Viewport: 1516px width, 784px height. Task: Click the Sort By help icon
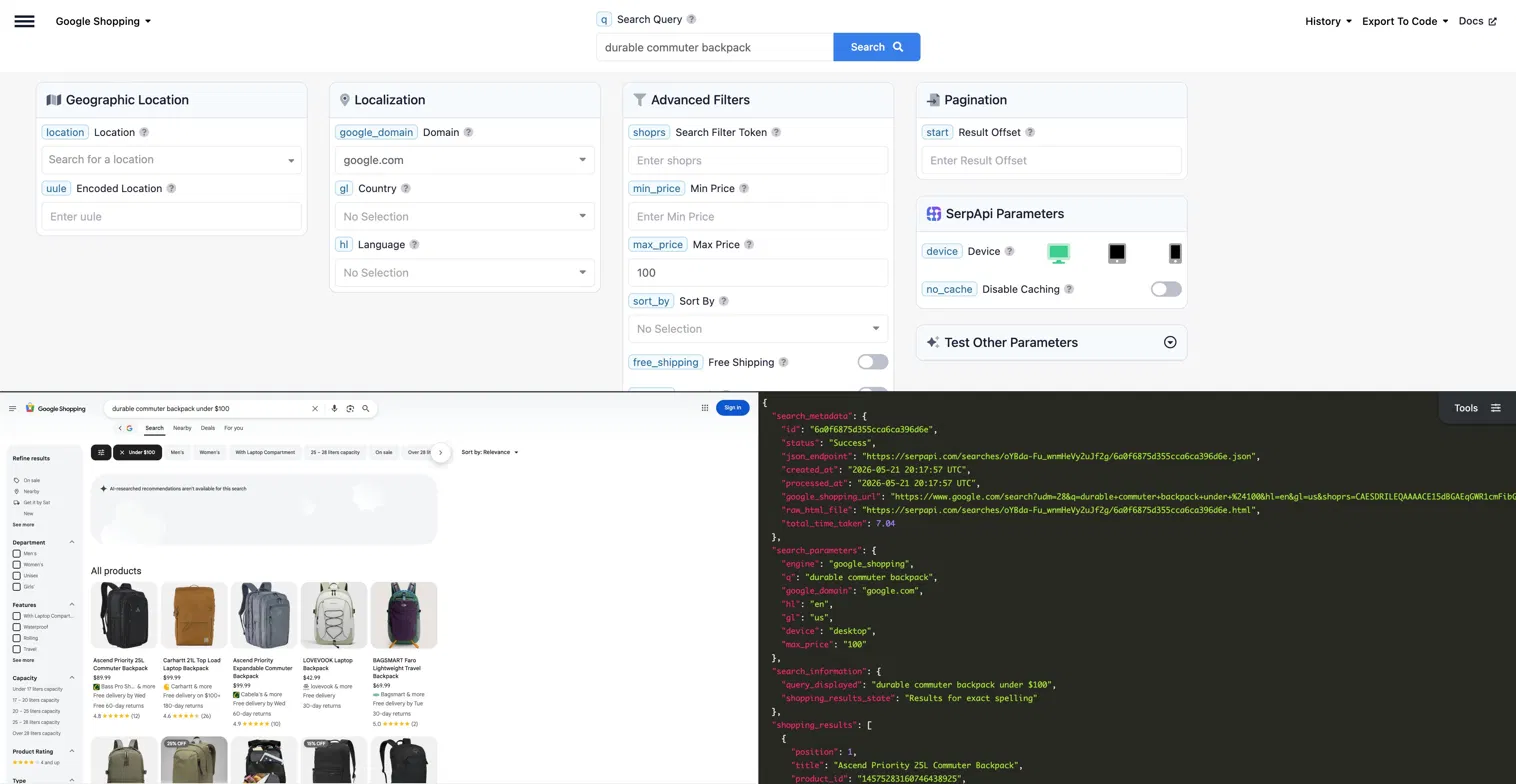pyautogui.click(x=723, y=301)
